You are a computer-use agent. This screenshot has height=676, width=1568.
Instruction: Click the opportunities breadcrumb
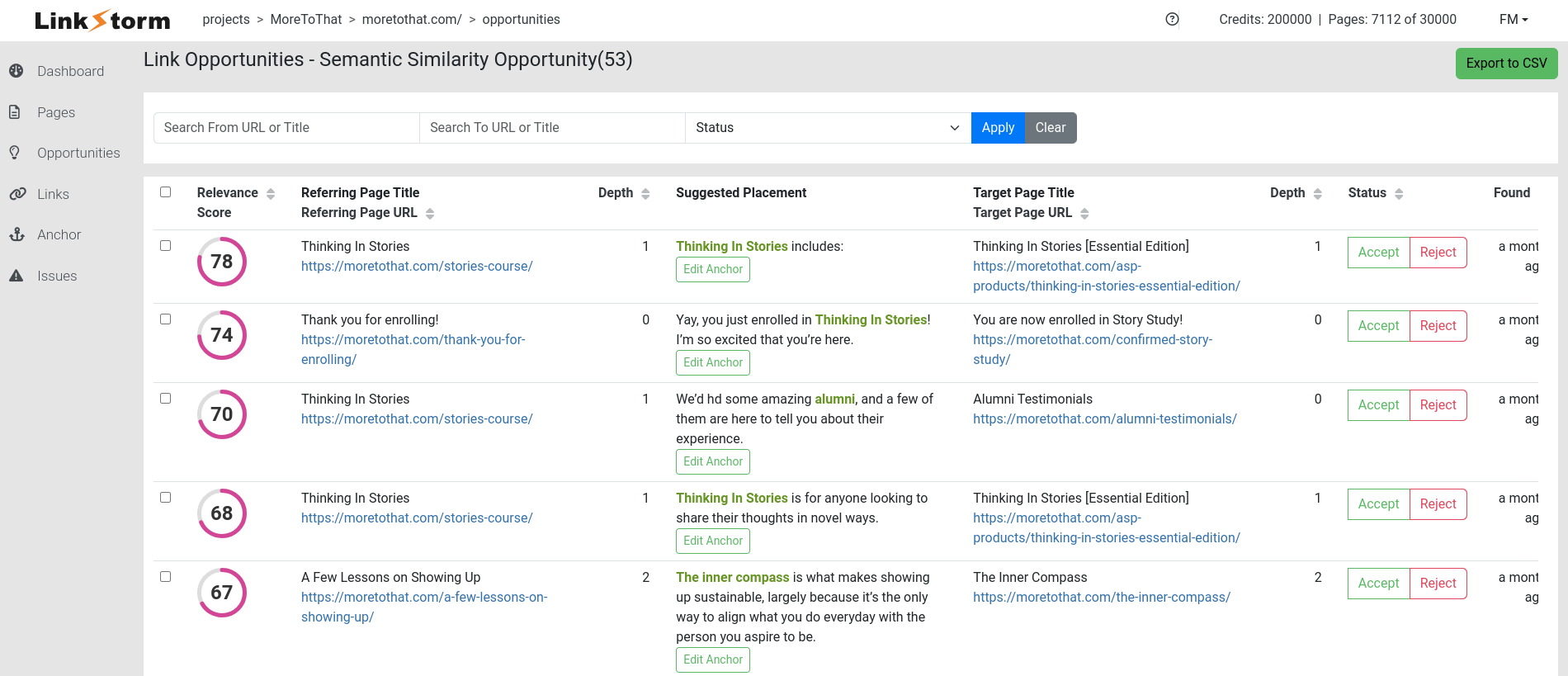[521, 19]
